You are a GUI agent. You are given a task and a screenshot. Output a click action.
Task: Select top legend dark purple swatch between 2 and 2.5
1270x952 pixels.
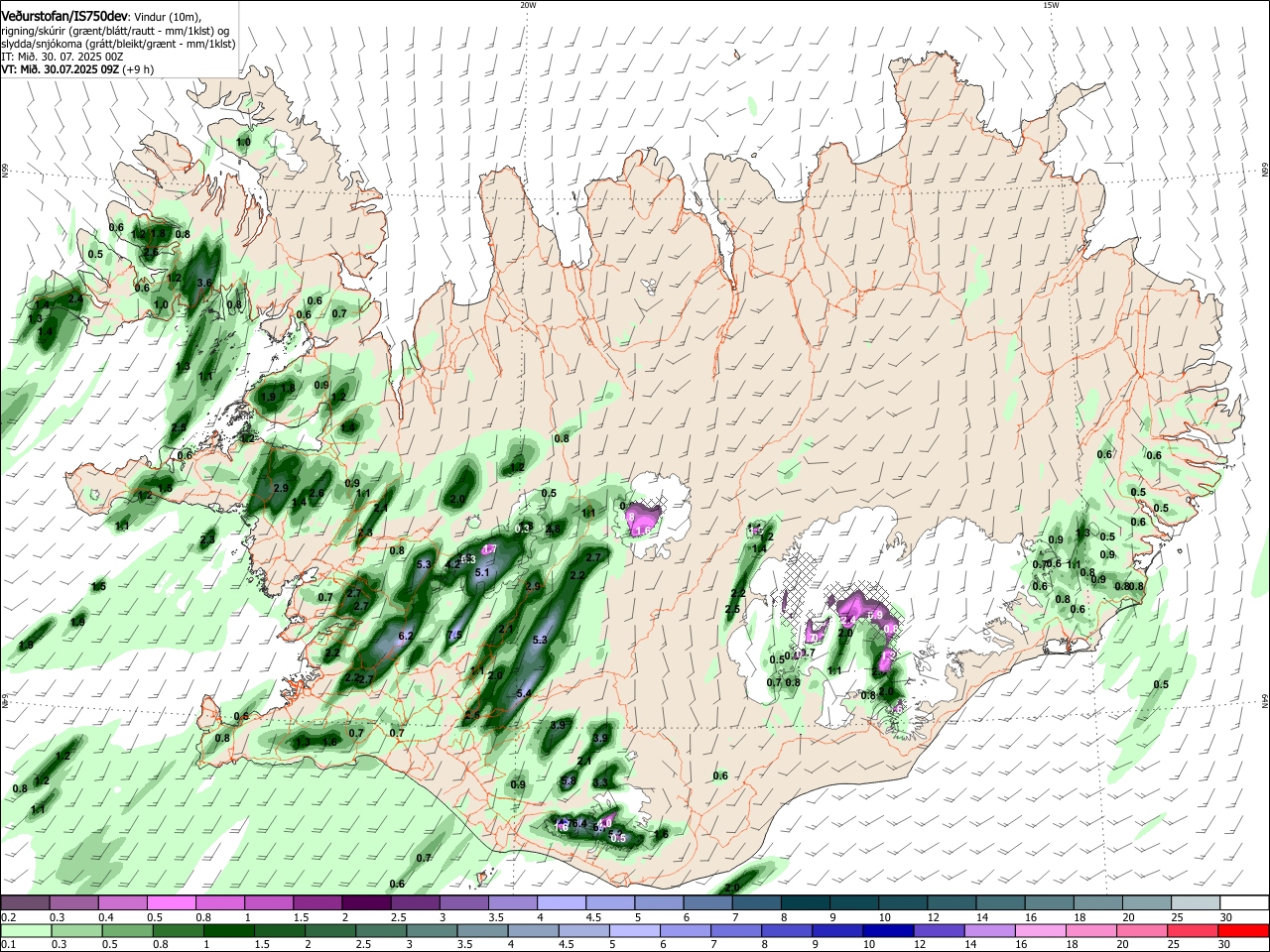pos(366,903)
